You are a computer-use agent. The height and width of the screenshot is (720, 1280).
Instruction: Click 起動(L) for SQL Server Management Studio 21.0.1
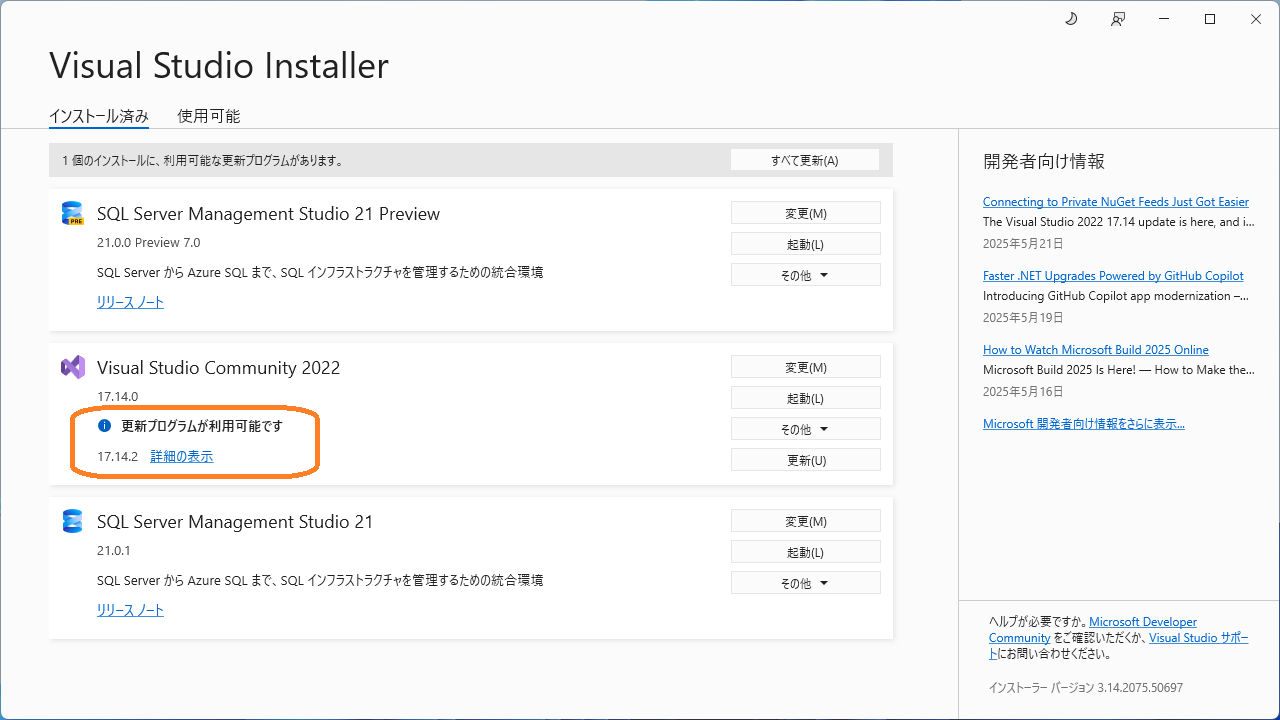click(806, 552)
